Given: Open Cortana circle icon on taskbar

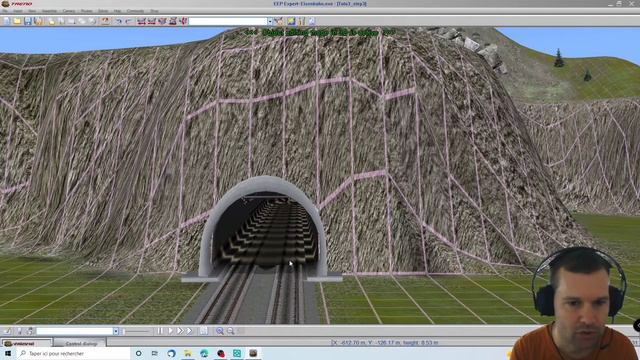Looking at the screenshot, I should [138, 353].
